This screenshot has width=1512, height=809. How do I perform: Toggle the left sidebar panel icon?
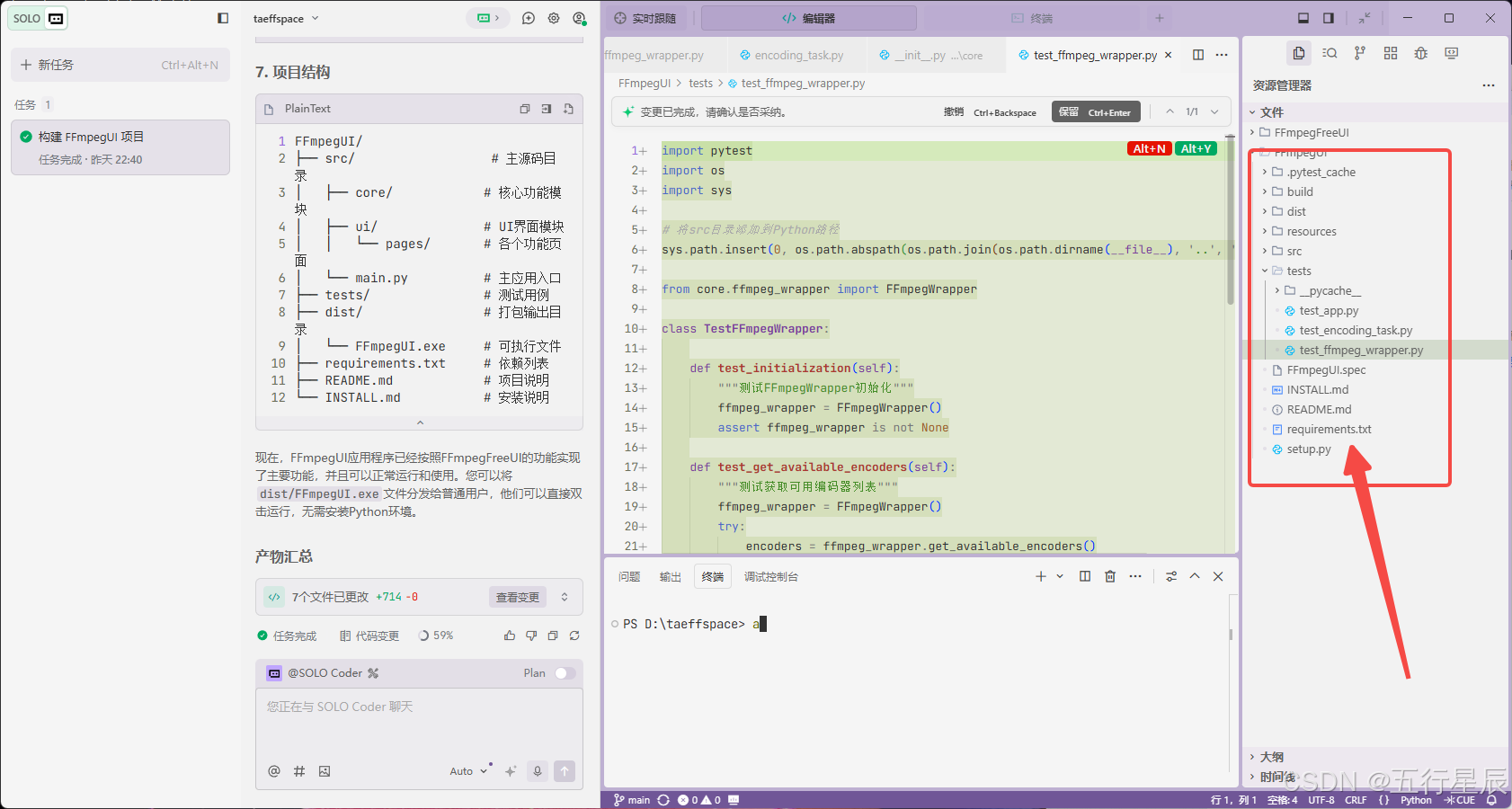(x=223, y=18)
